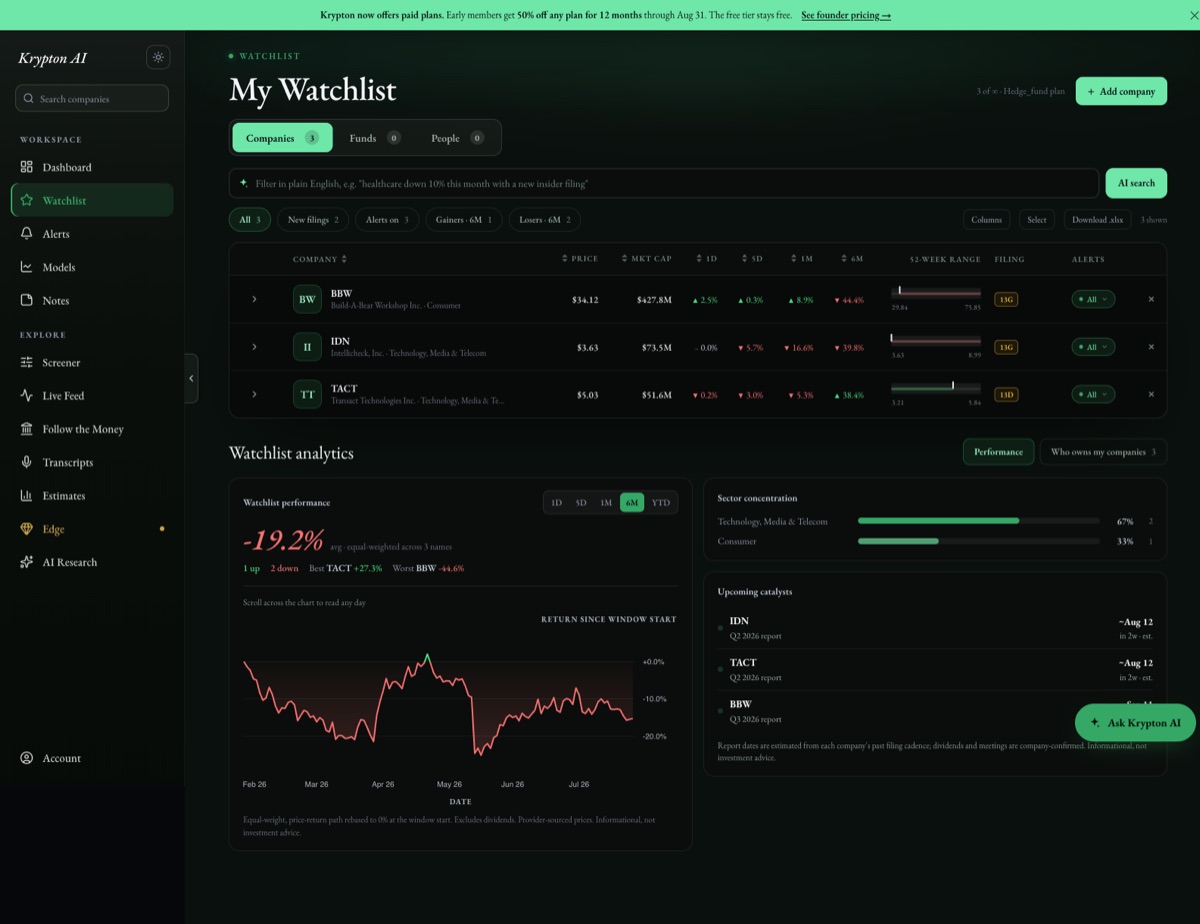This screenshot has height=924, width=1200.
Task: Open the Dashboard icon in sidebar
Action: click(x=27, y=167)
